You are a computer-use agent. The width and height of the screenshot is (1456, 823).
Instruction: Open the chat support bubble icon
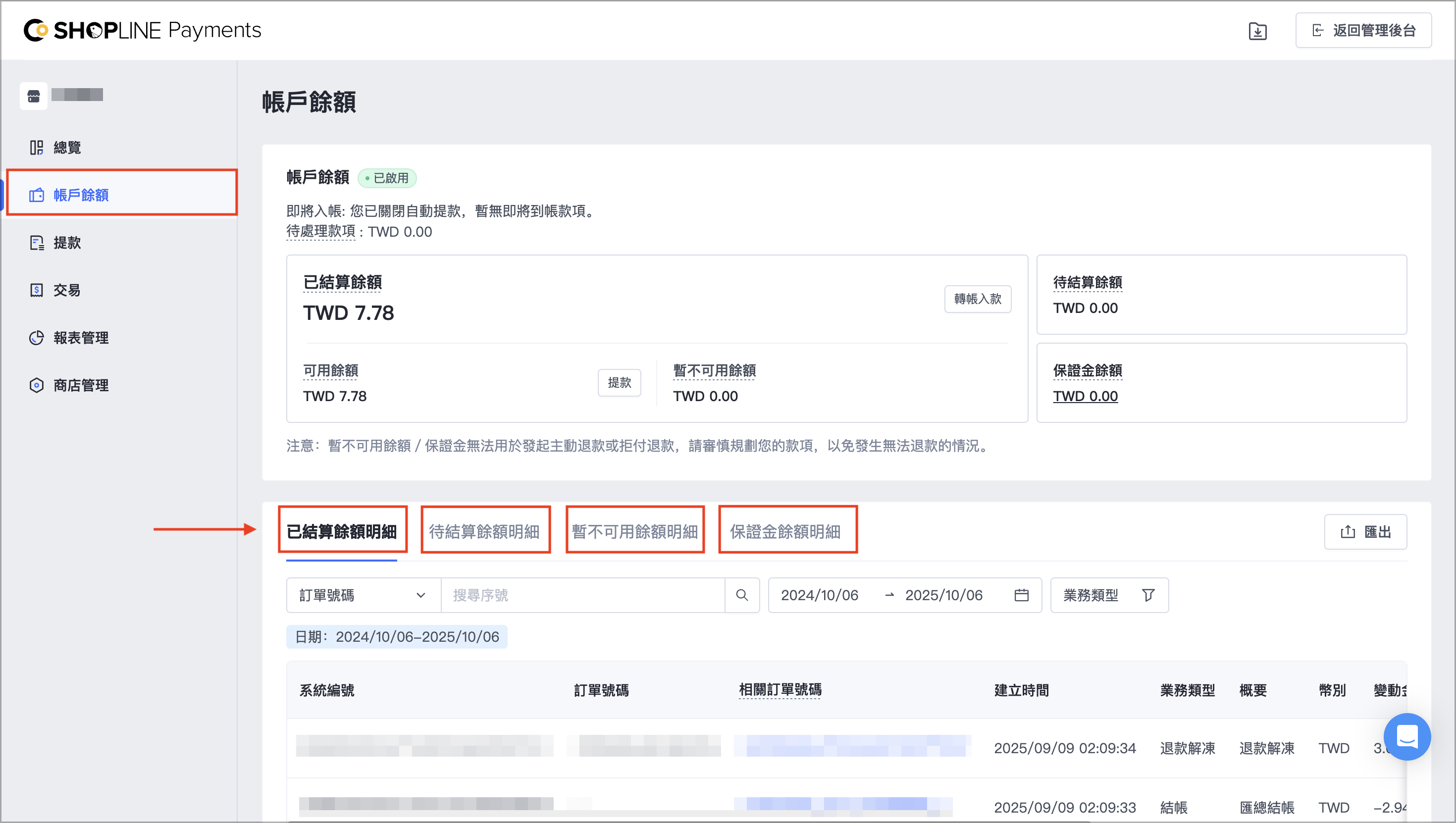pyautogui.click(x=1406, y=736)
